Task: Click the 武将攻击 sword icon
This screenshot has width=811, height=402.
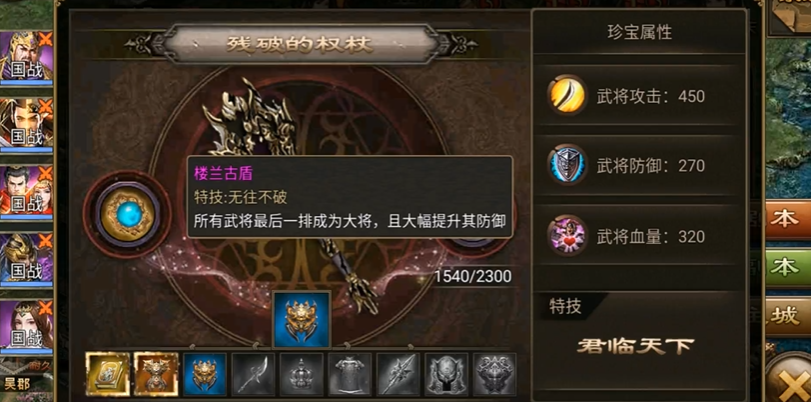Action: tap(567, 95)
